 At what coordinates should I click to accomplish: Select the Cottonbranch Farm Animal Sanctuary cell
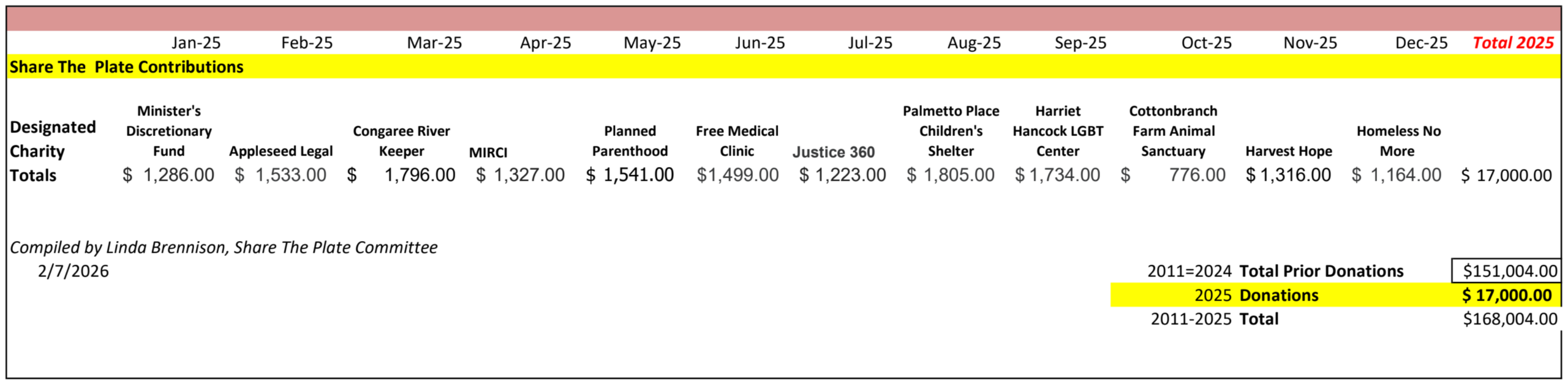point(1173,131)
